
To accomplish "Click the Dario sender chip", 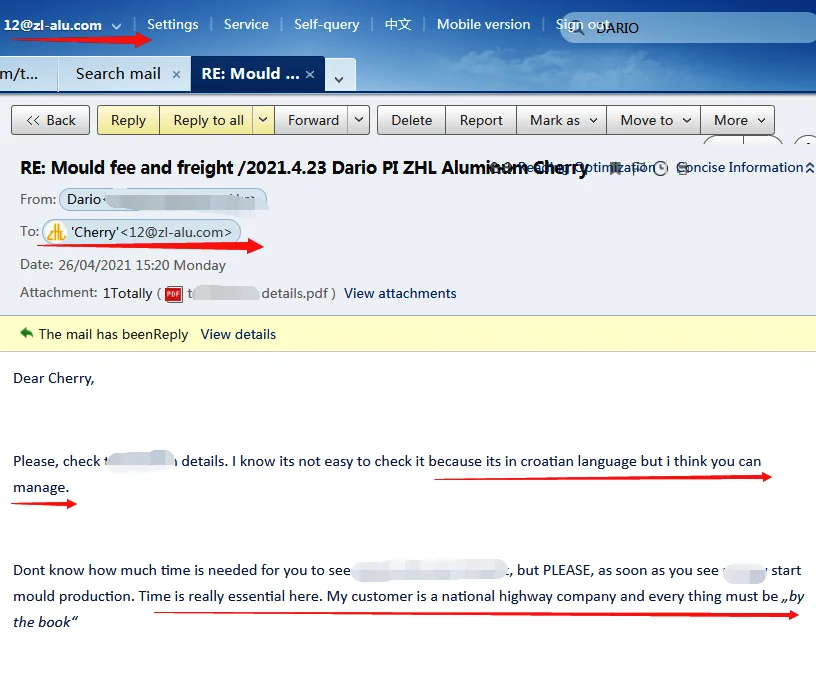I will click(x=163, y=199).
